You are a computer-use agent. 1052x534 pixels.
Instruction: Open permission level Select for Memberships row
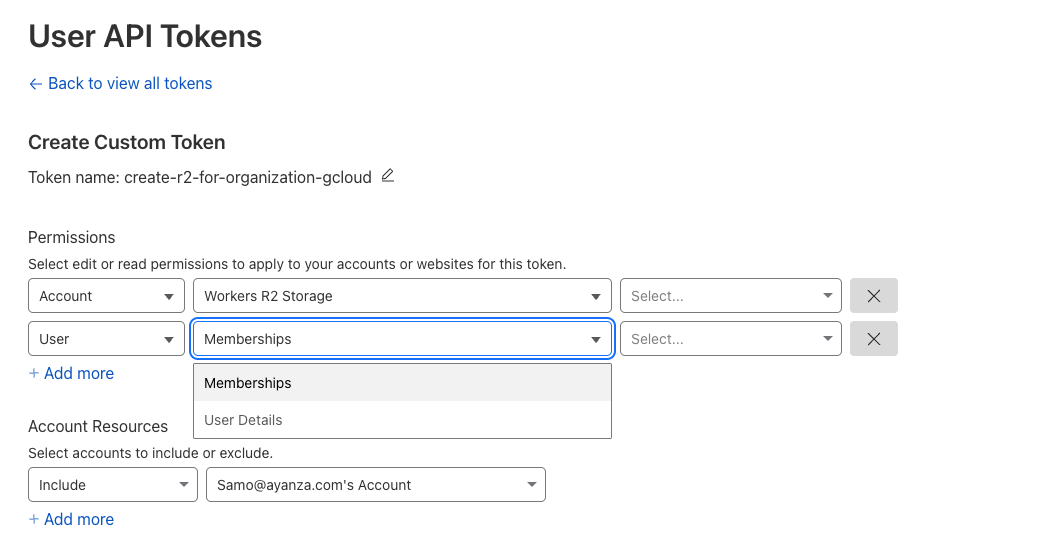(x=731, y=339)
